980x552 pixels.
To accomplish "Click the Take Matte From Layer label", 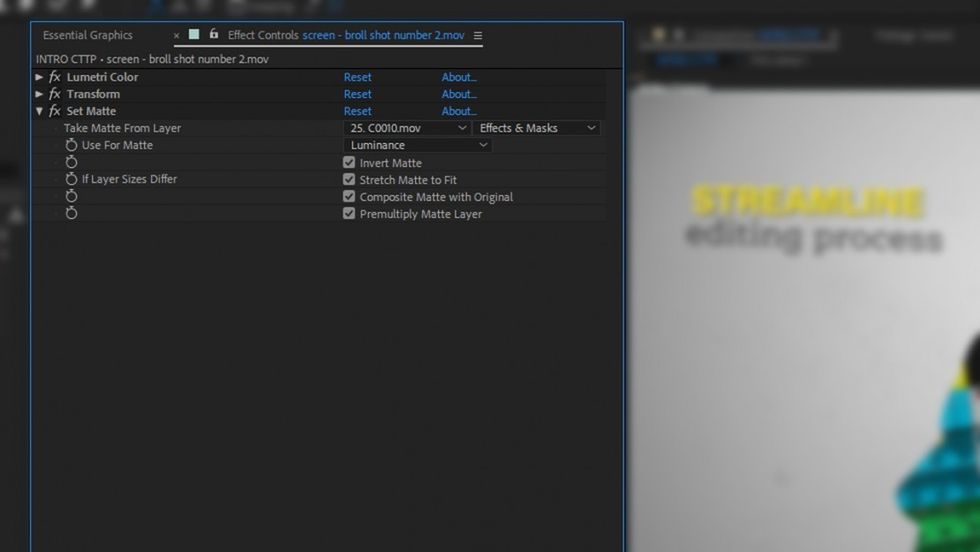I will coord(122,128).
